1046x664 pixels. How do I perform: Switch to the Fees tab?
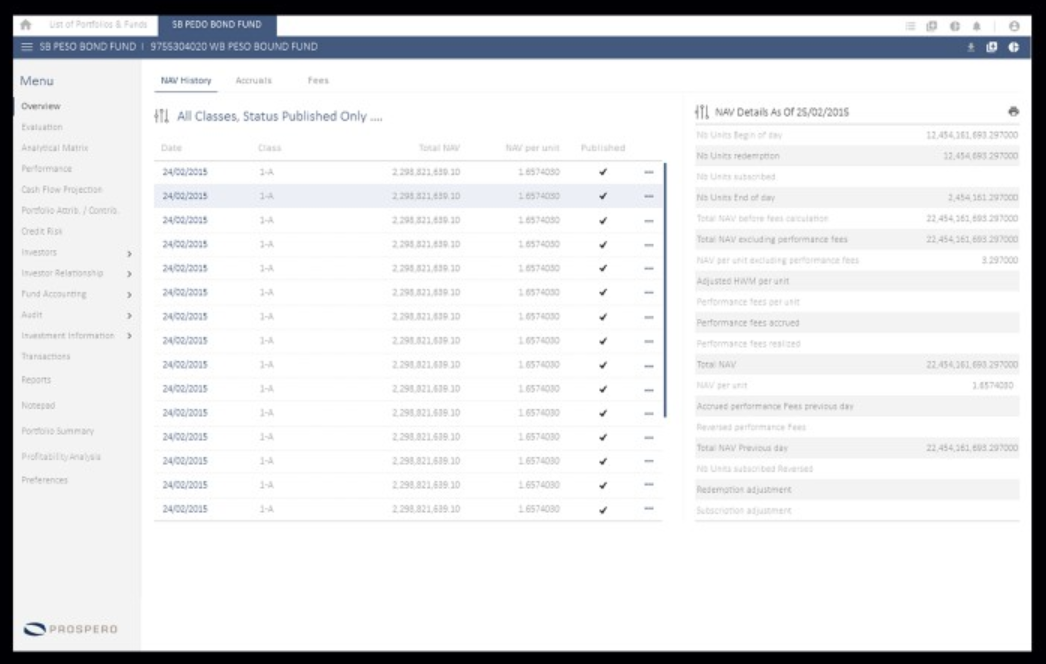pos(318,80)
